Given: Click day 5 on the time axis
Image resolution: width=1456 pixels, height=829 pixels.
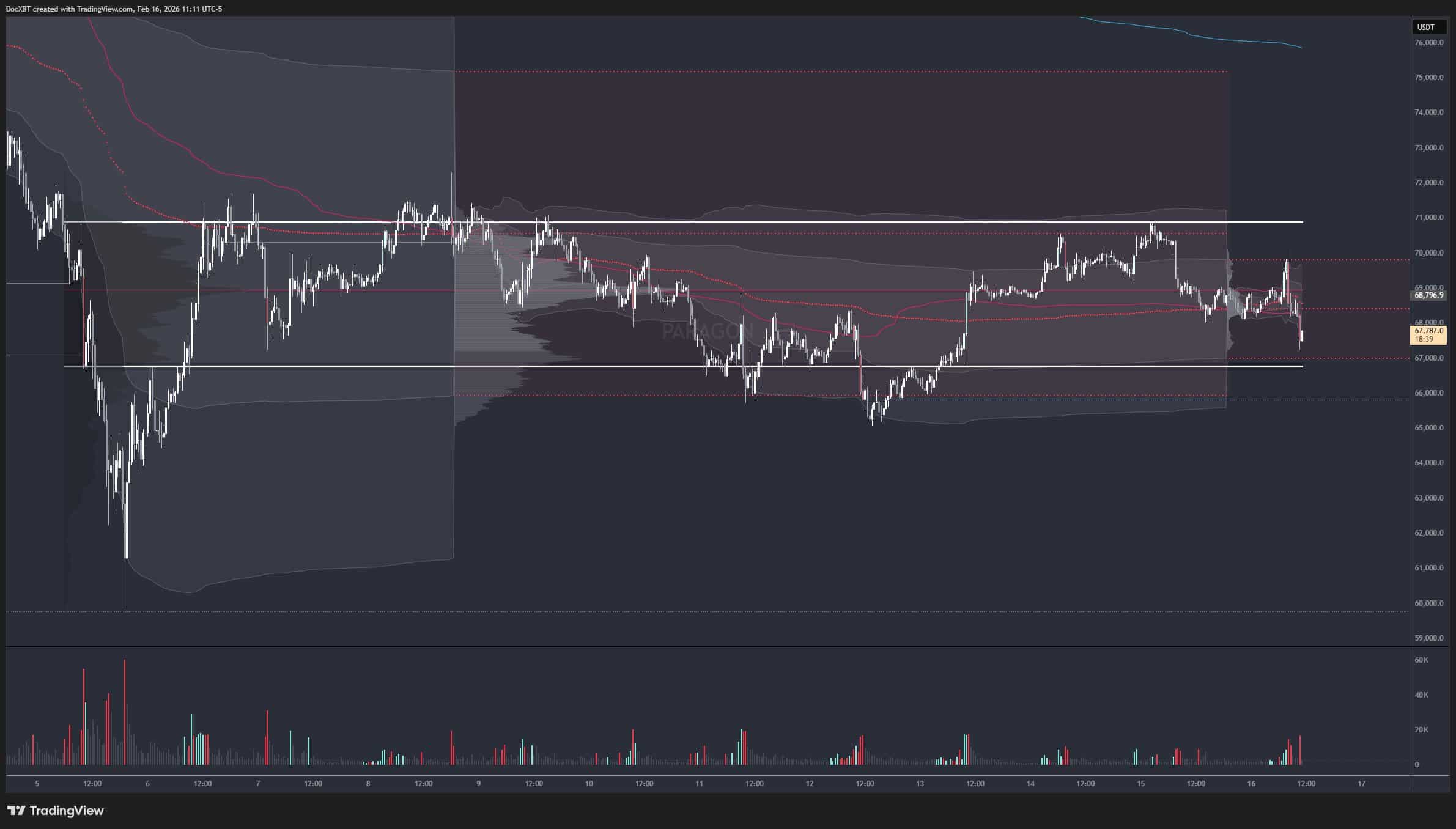Looking at the screenshot, I should [x=37, y=784].
